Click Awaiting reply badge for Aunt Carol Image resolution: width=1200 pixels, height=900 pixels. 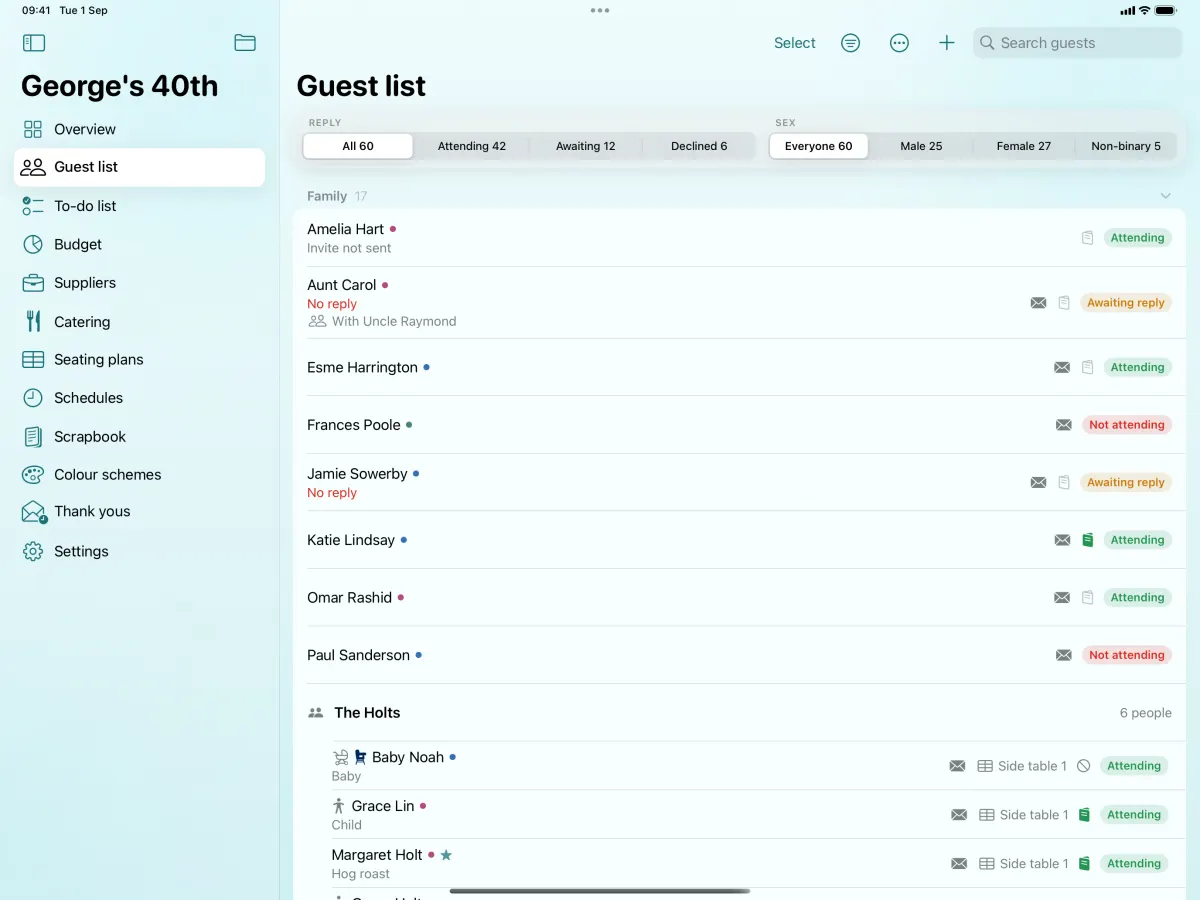tap(1126, 303)
